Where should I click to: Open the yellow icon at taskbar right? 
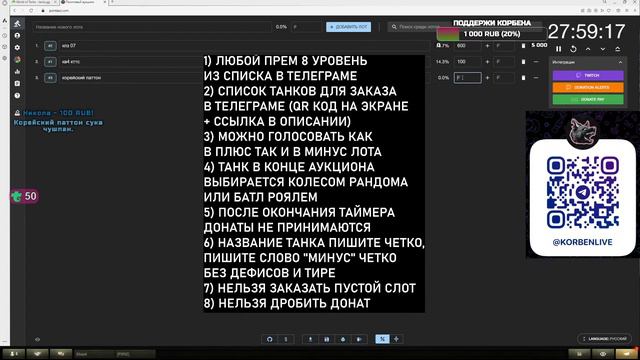click(x=627, y=354)
